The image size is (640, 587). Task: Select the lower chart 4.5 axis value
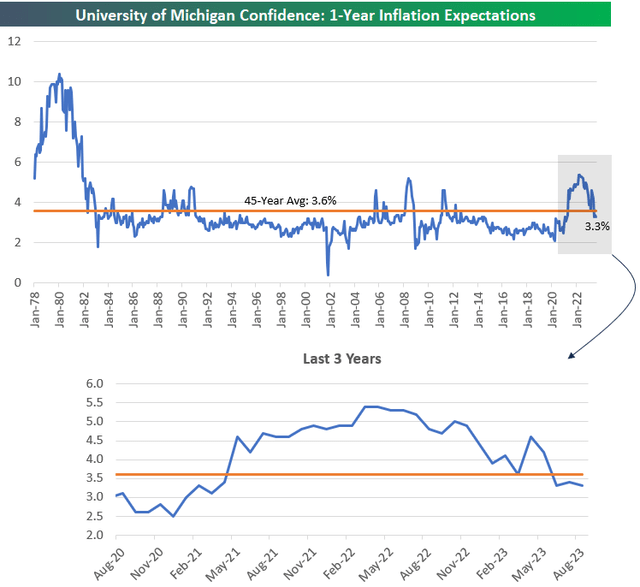pos(95,440)
